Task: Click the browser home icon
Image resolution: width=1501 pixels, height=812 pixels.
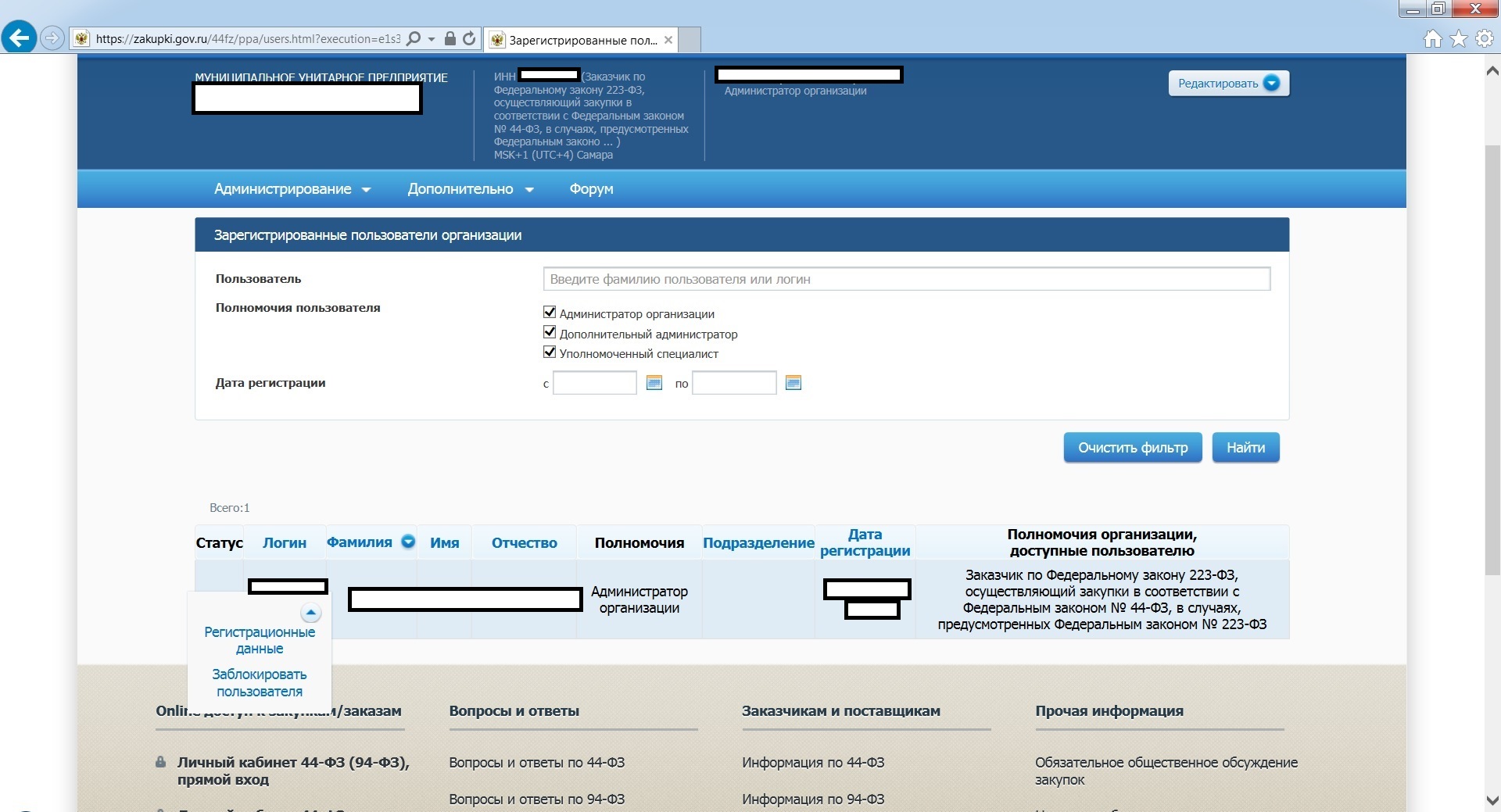Action: 1432,39
